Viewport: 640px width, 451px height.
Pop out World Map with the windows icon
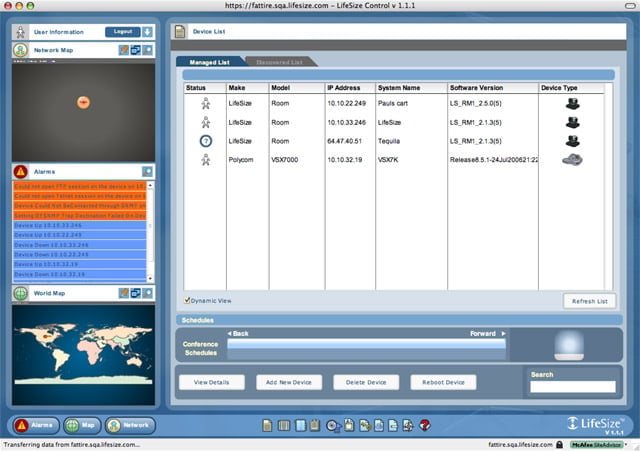(136, 293)
